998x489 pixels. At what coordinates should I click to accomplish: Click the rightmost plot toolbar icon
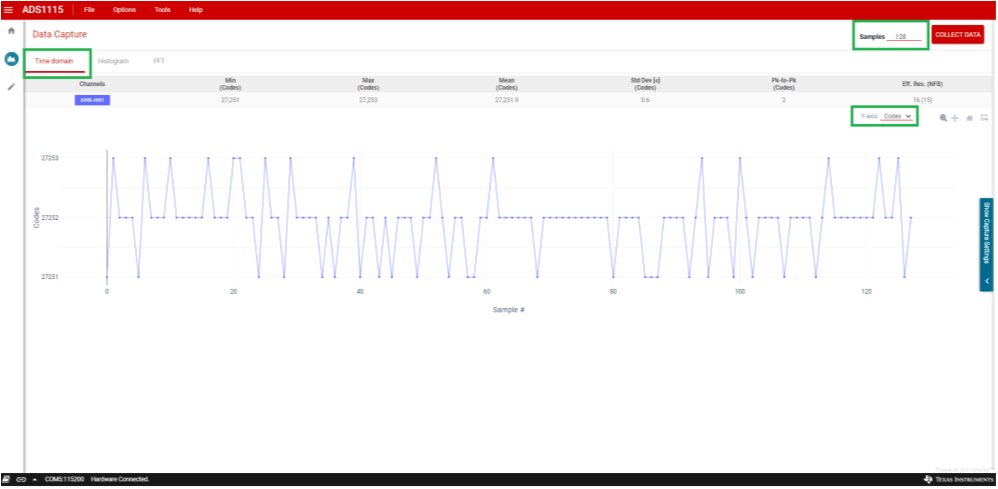click(x=984, y=118)
